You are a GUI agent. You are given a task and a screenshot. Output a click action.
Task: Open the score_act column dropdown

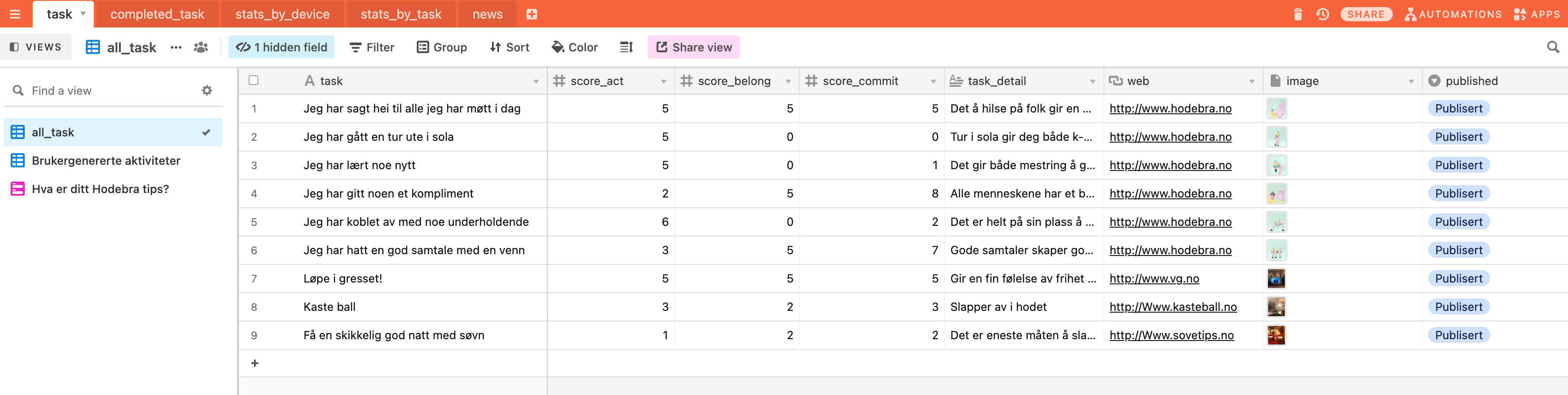tap(664, 81)
